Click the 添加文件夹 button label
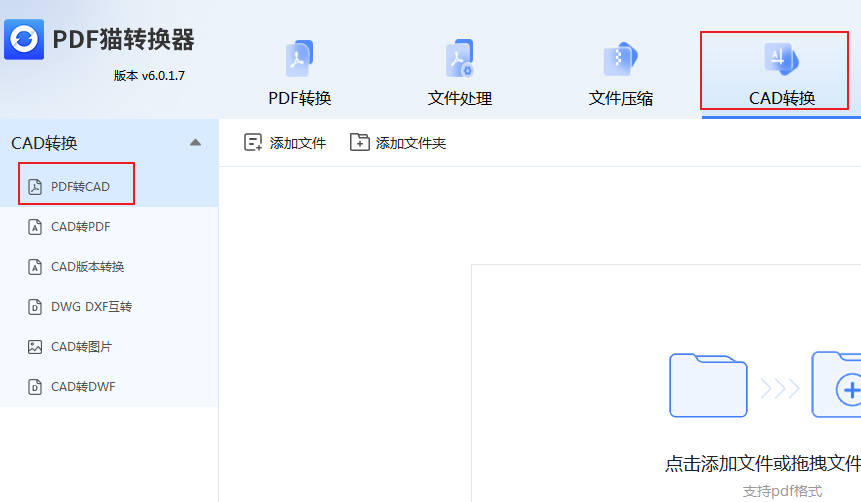Image resolution: width=861 pixels, height=502 pixels. [411, 143]
